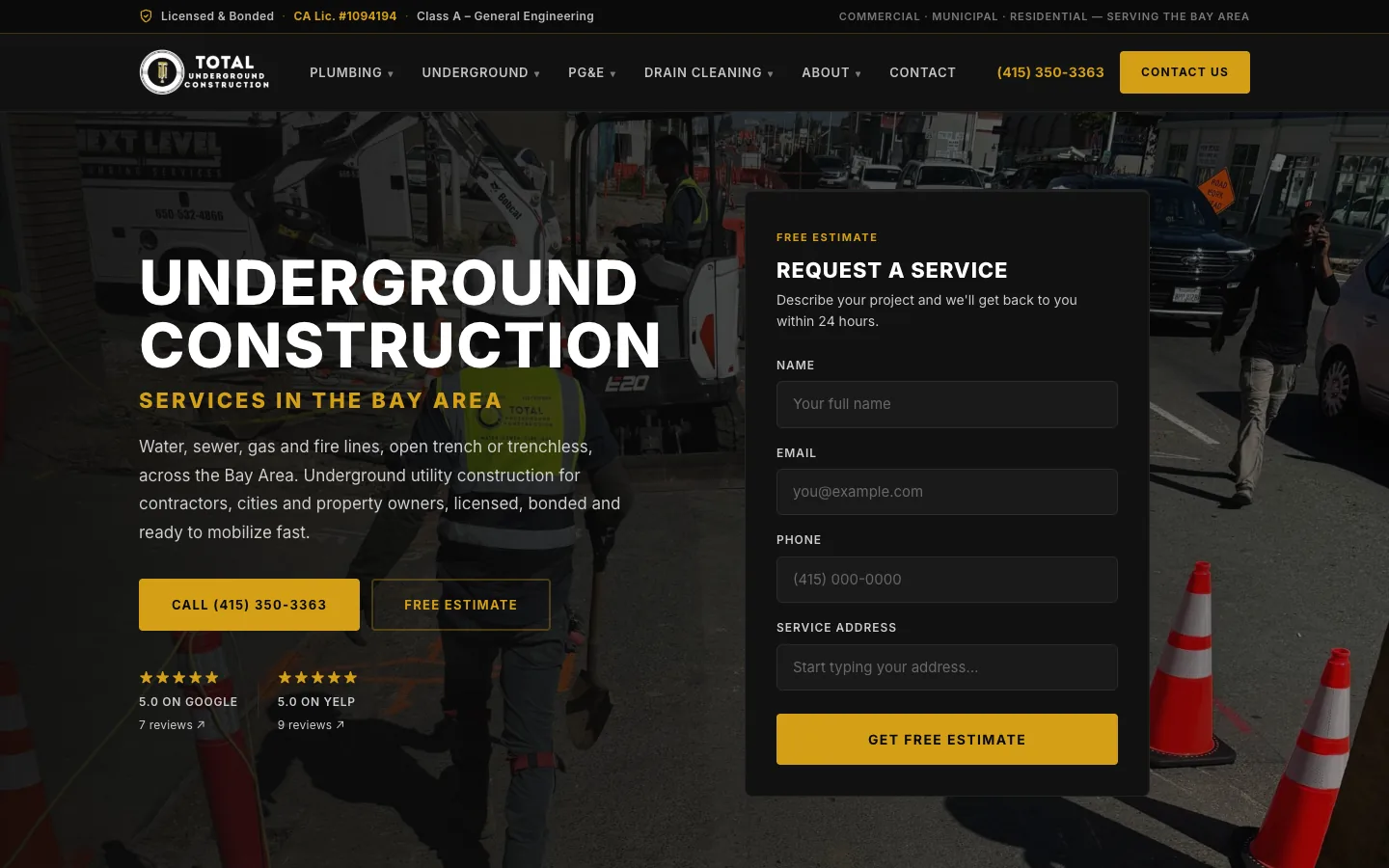Click the Call (415) 350-3363 hero button
This screenshot has height=868, width=1389.
(249, 605)
